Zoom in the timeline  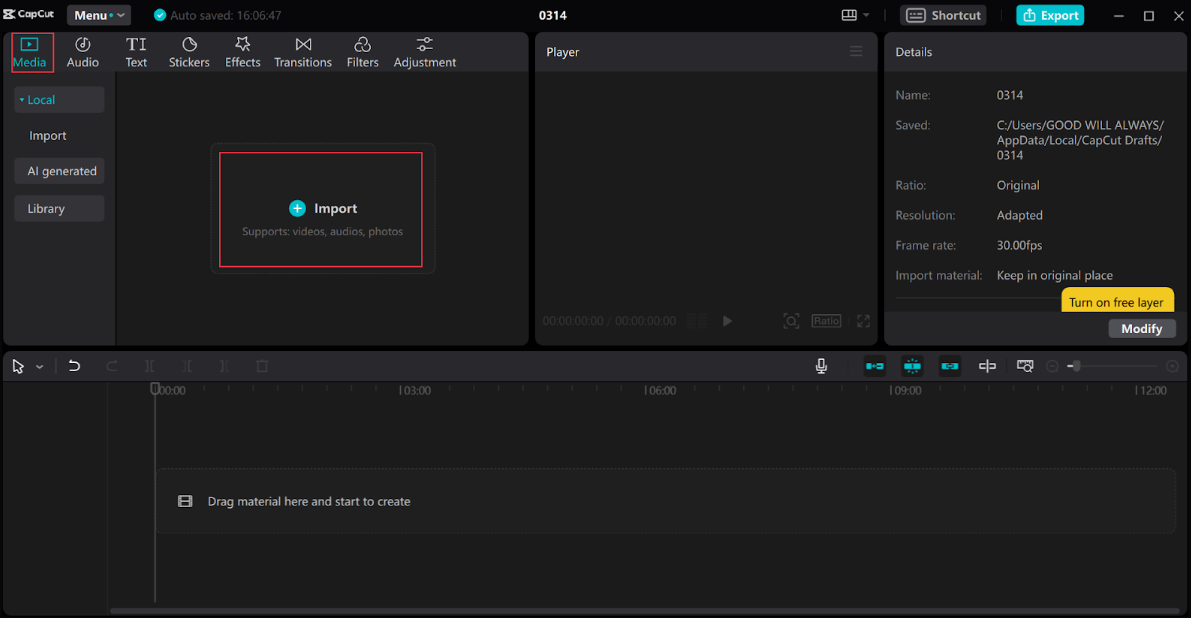(x=1172, y=366)
